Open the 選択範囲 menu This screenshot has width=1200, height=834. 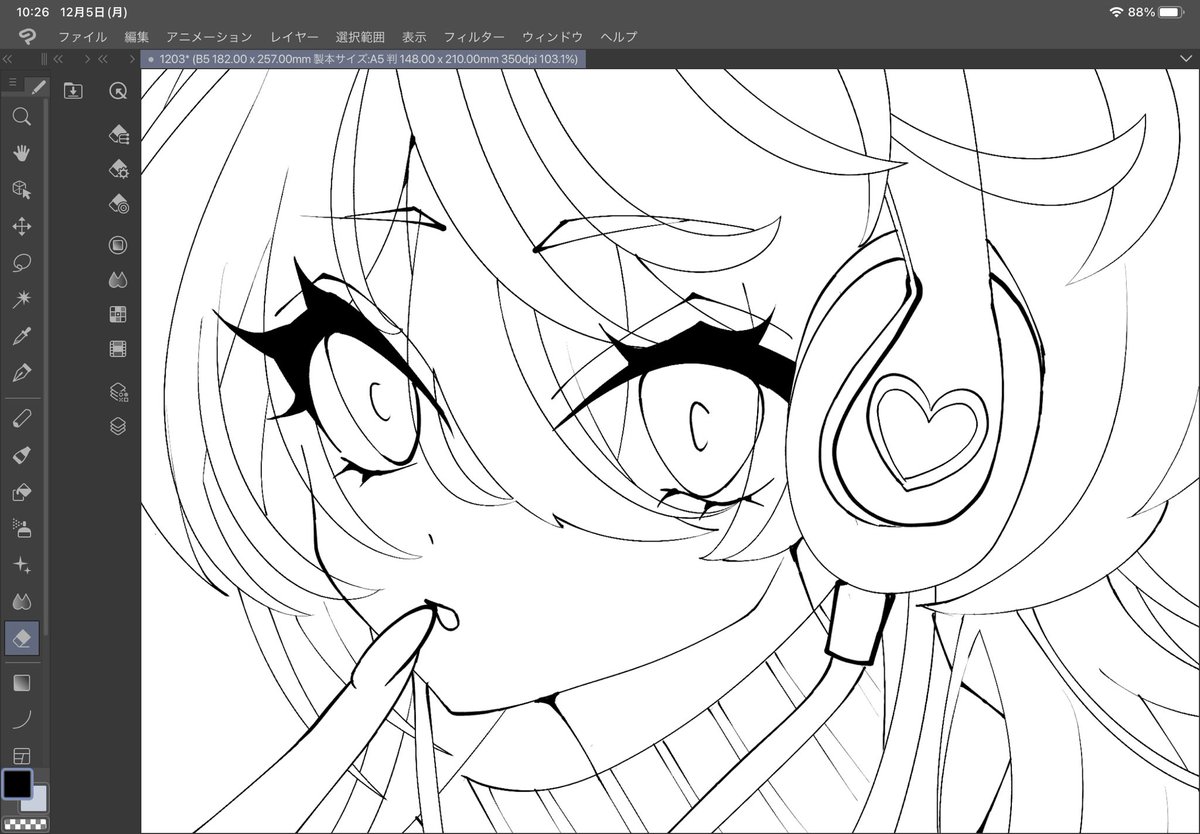click(x=360, y=37)
